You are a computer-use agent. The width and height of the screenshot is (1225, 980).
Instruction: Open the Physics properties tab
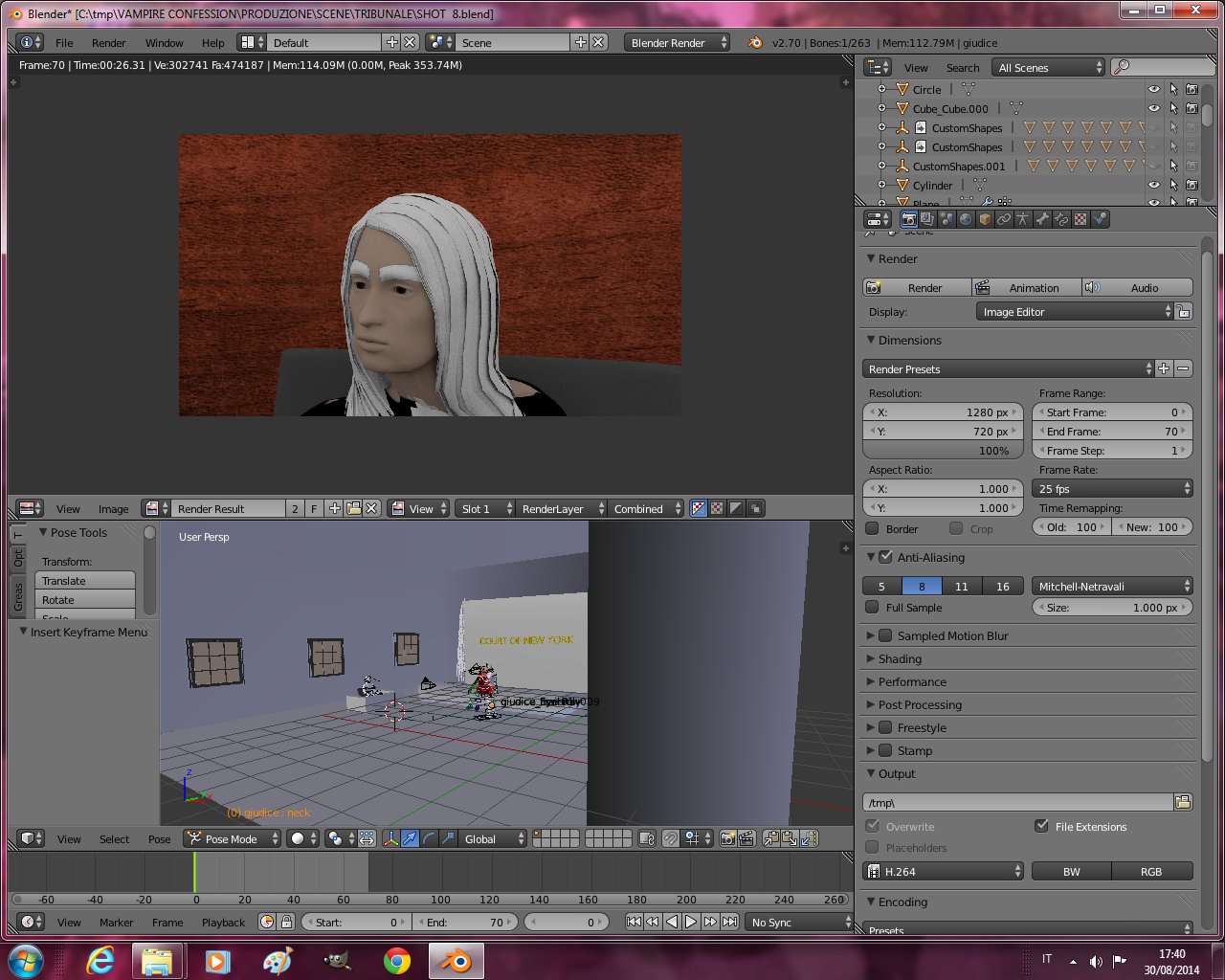coord(1100,219)
